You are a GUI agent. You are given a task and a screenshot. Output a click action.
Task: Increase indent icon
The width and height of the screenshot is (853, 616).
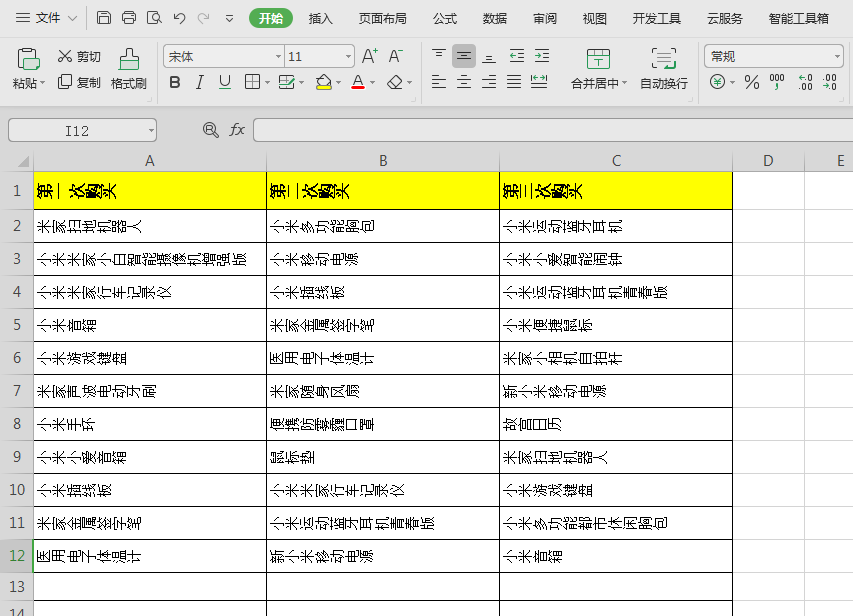(x=542, y=56)
